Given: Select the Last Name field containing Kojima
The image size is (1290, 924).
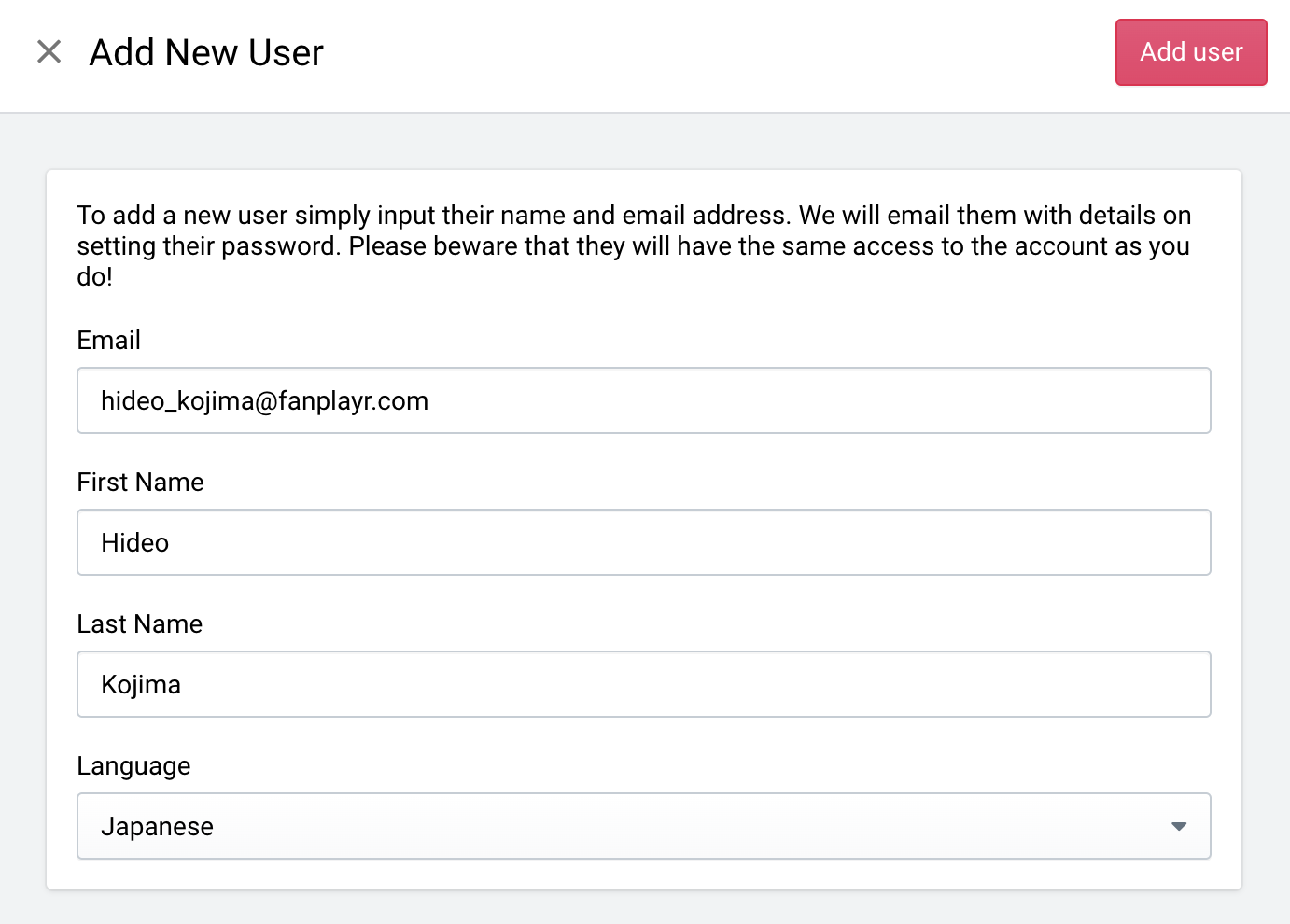Looking at the screenshot, I should coord(644,684).
